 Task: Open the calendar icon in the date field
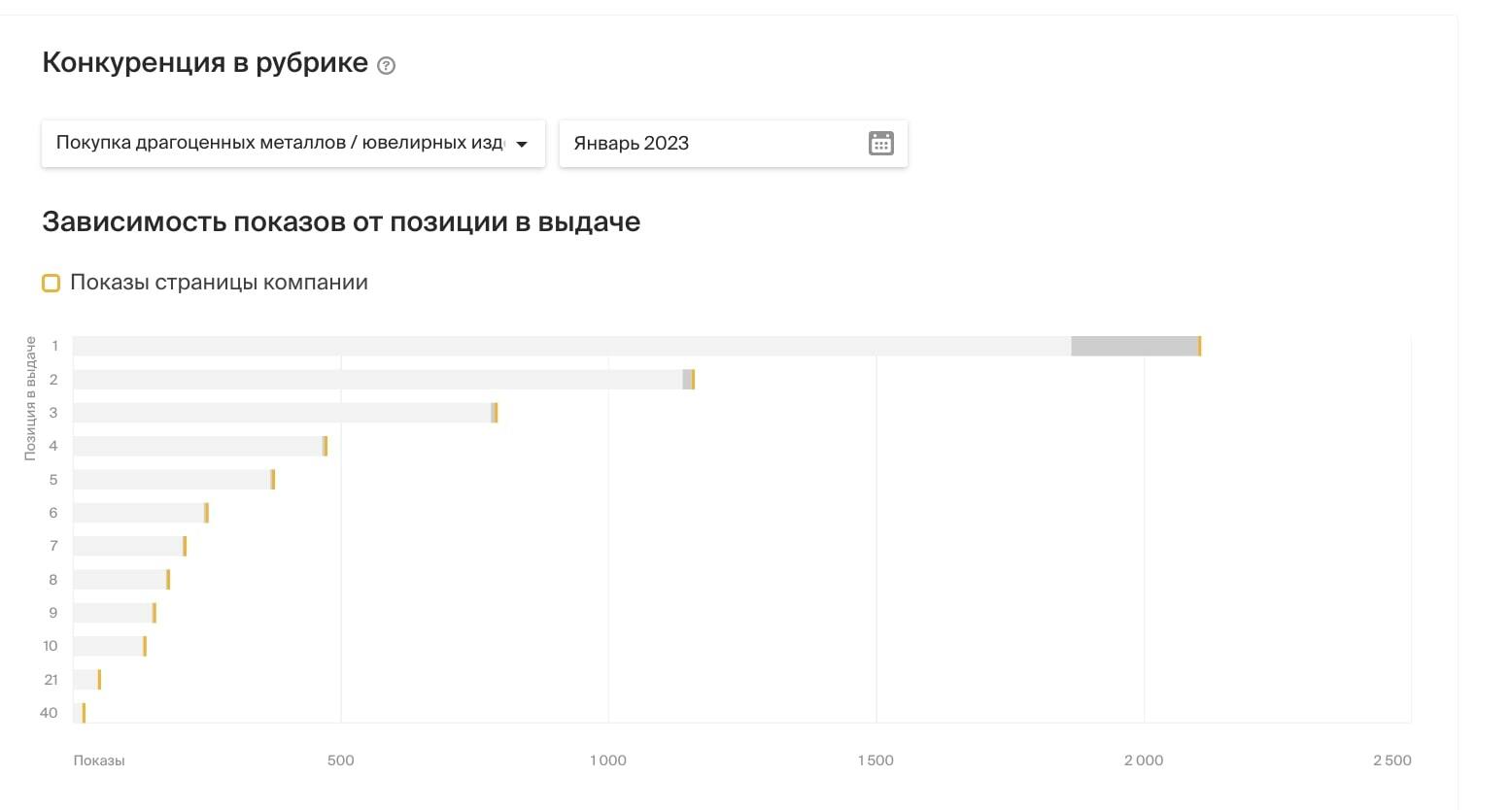click(x=880, y=144)
